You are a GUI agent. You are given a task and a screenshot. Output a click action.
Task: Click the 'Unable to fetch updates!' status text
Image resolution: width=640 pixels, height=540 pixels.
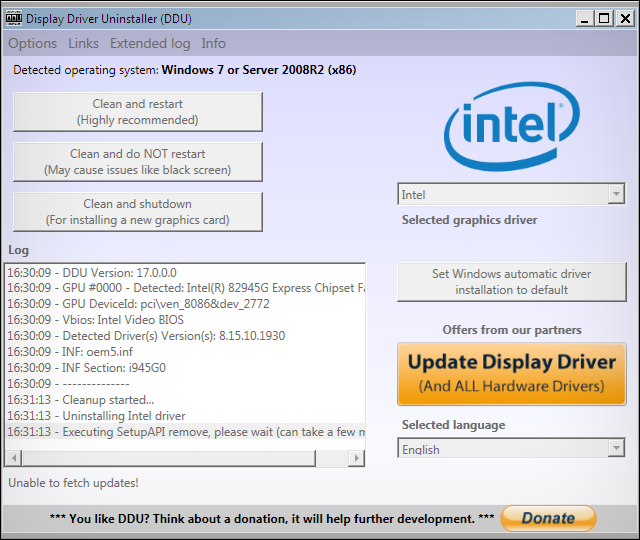73,483
